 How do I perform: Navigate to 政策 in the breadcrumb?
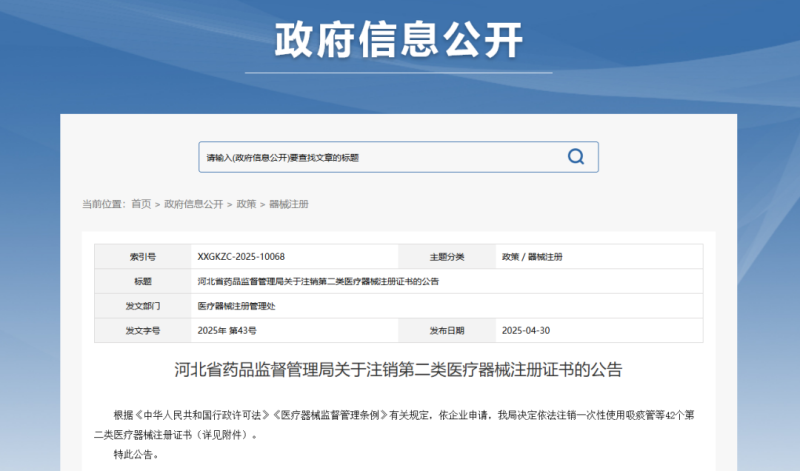[x=246, y=204]
